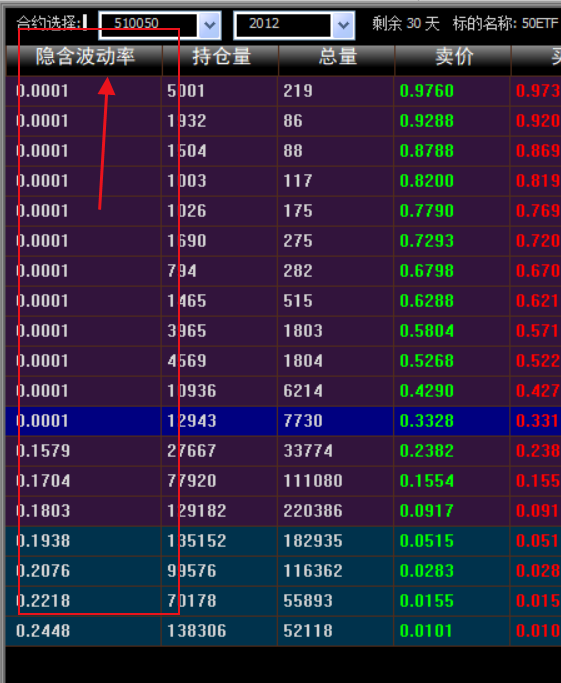Image resolution: width=561 pixels, height=683 pixels.
Task: Select ask price 0.5804
Action: coord(427,331)
